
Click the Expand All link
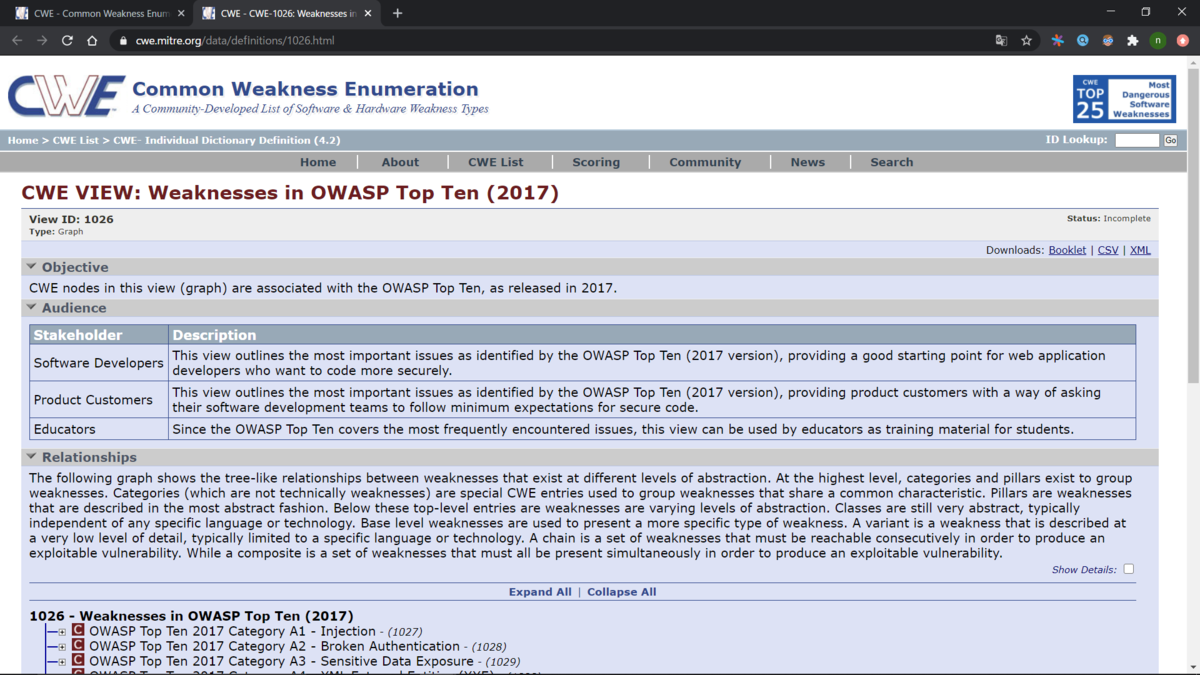pyautogui.click(x=540, y=592)
